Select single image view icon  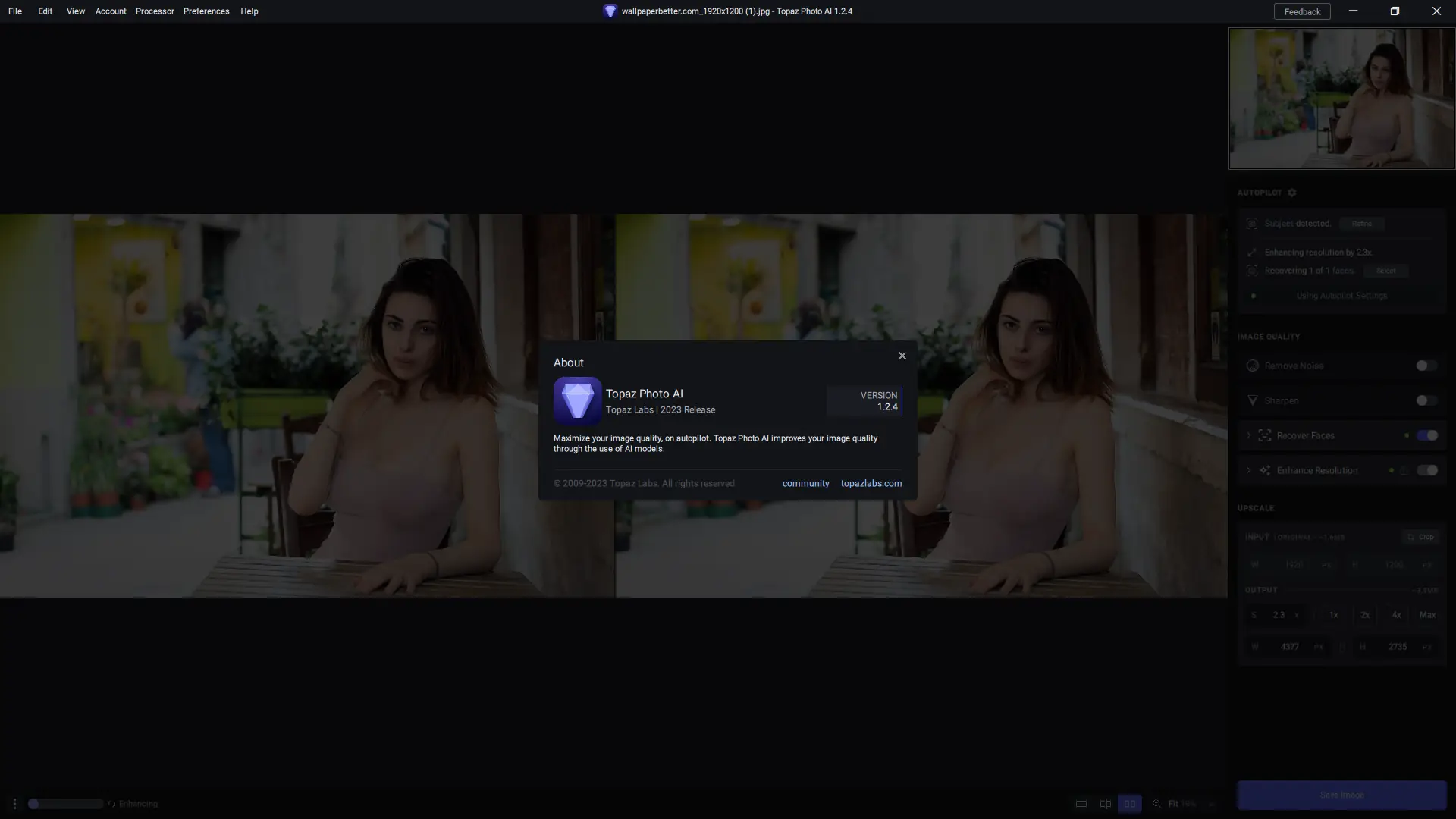tap(1081, 804)
